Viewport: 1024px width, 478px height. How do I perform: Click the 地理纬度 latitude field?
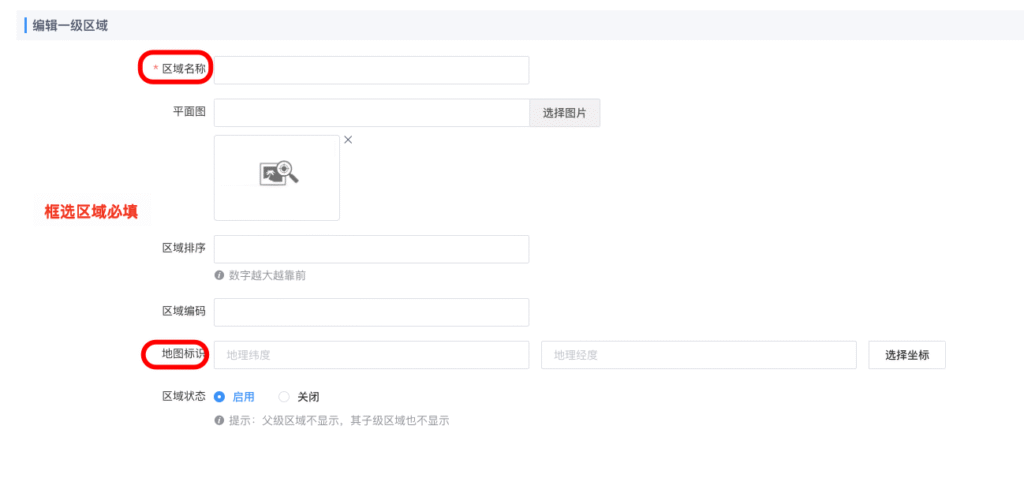point(371,355)
